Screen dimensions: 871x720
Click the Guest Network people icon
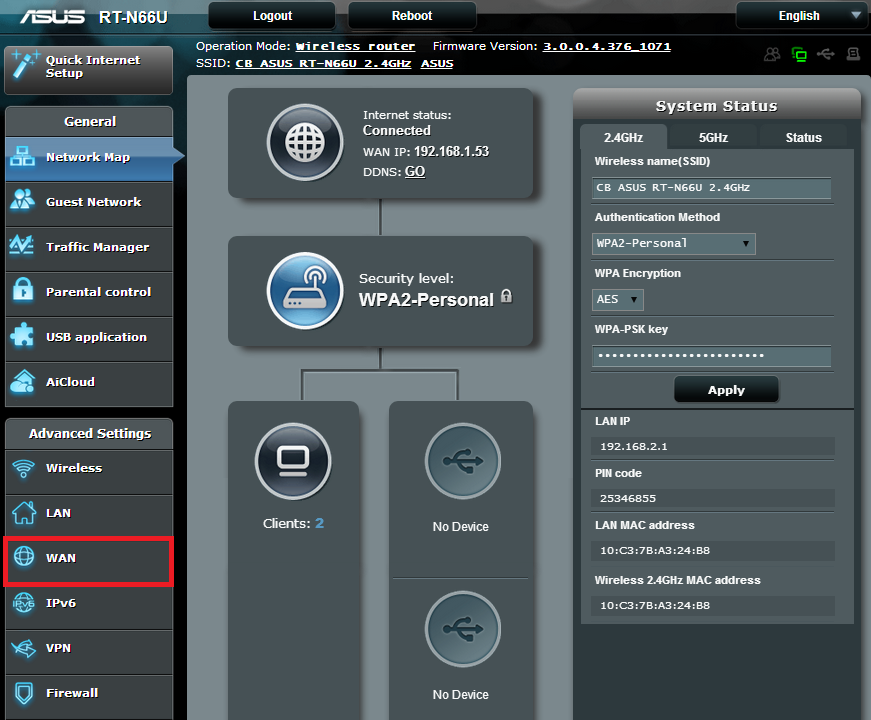(23, 200)
